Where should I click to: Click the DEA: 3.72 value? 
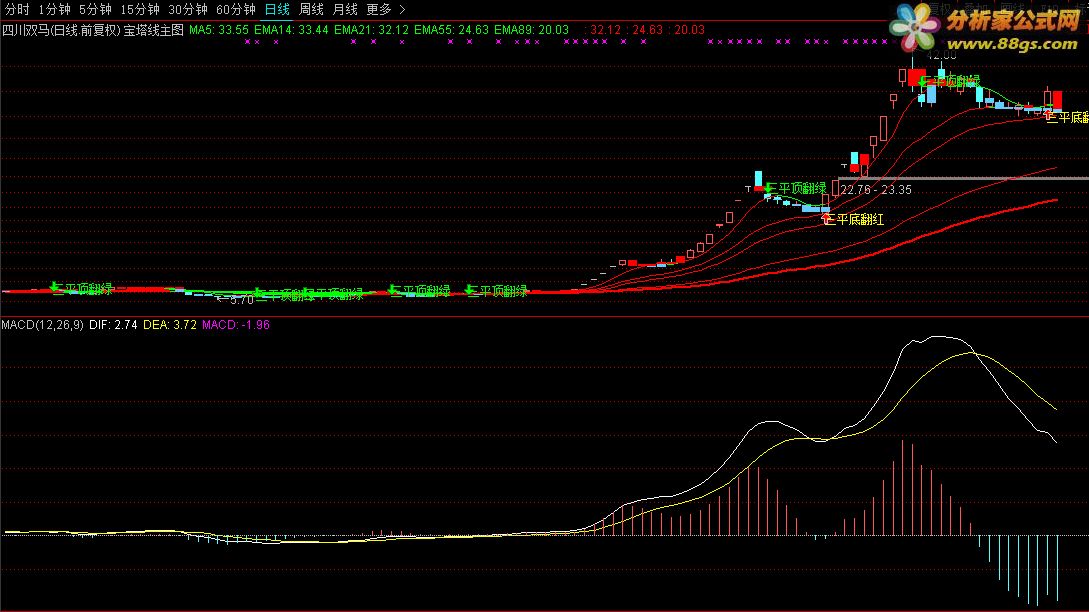pyautogui.click(x=169, y=324)
